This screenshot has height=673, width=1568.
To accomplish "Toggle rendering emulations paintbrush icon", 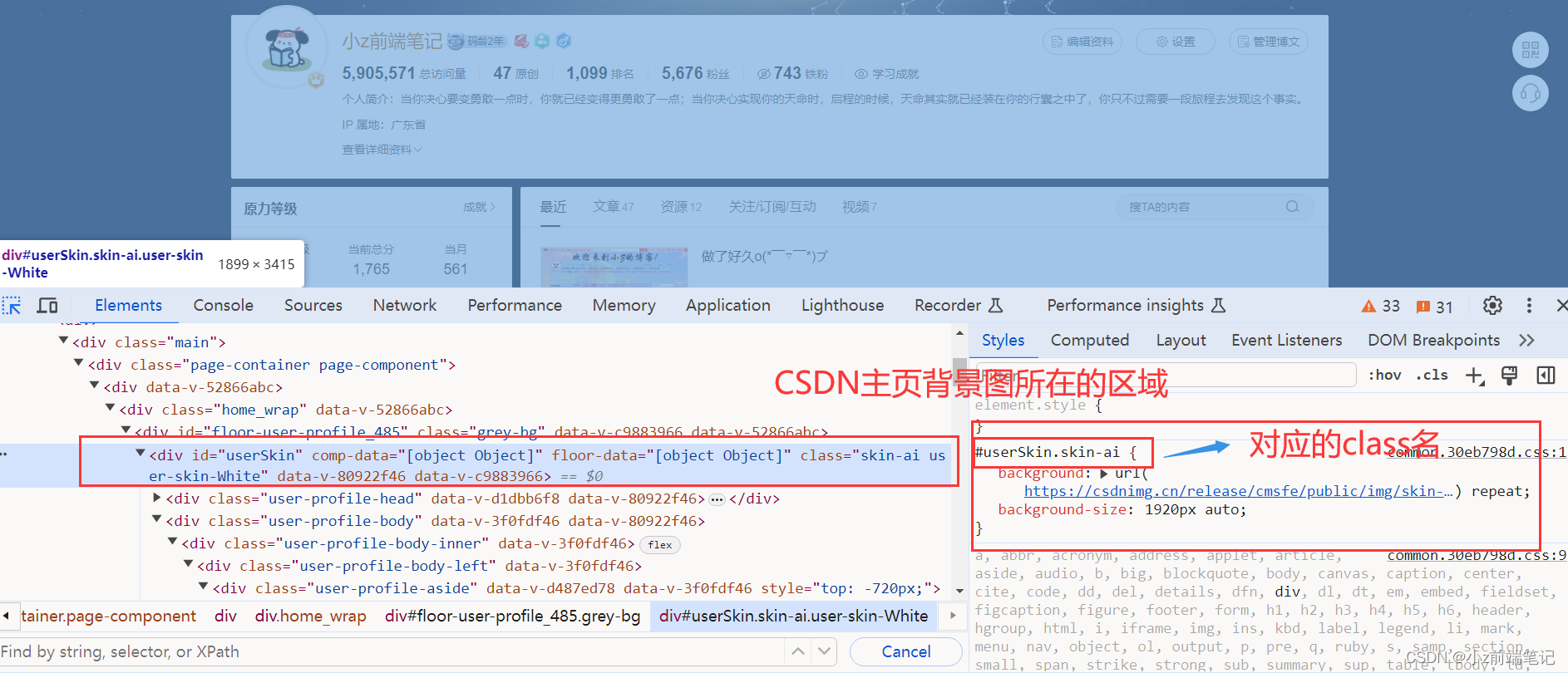I will coord(1510,376).
